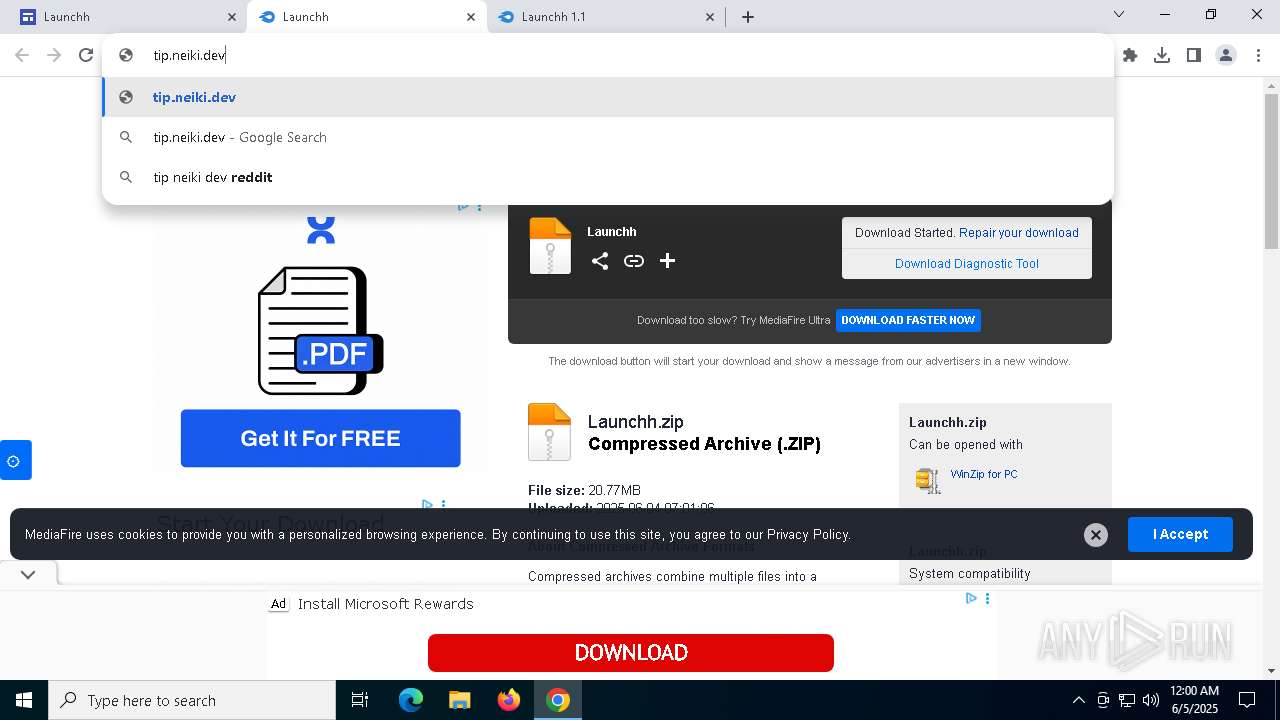Image resolution: width=1280 pixels, height=720 pixels.
Task: Click the WinZip for PC icon
Action: [928, 480]
